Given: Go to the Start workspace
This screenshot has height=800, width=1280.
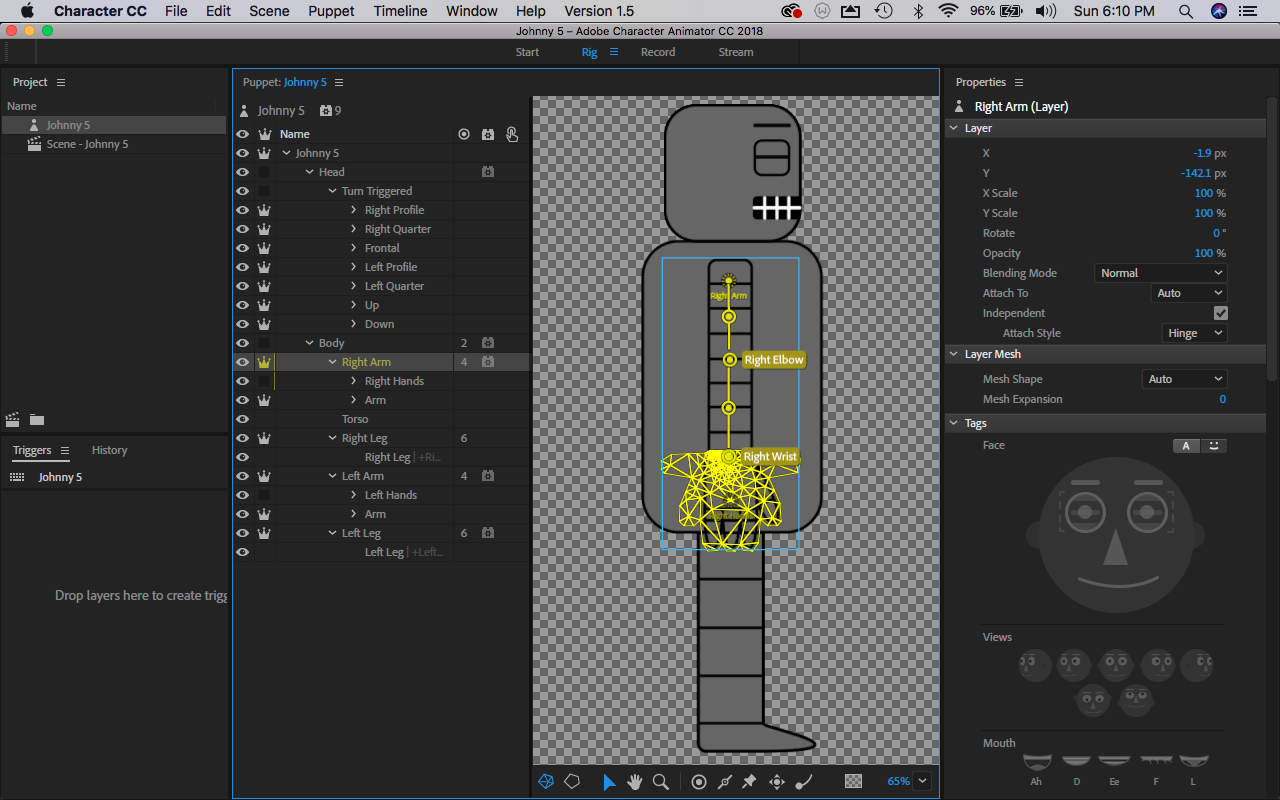Looking at the screenshot, I should [527, 52].
